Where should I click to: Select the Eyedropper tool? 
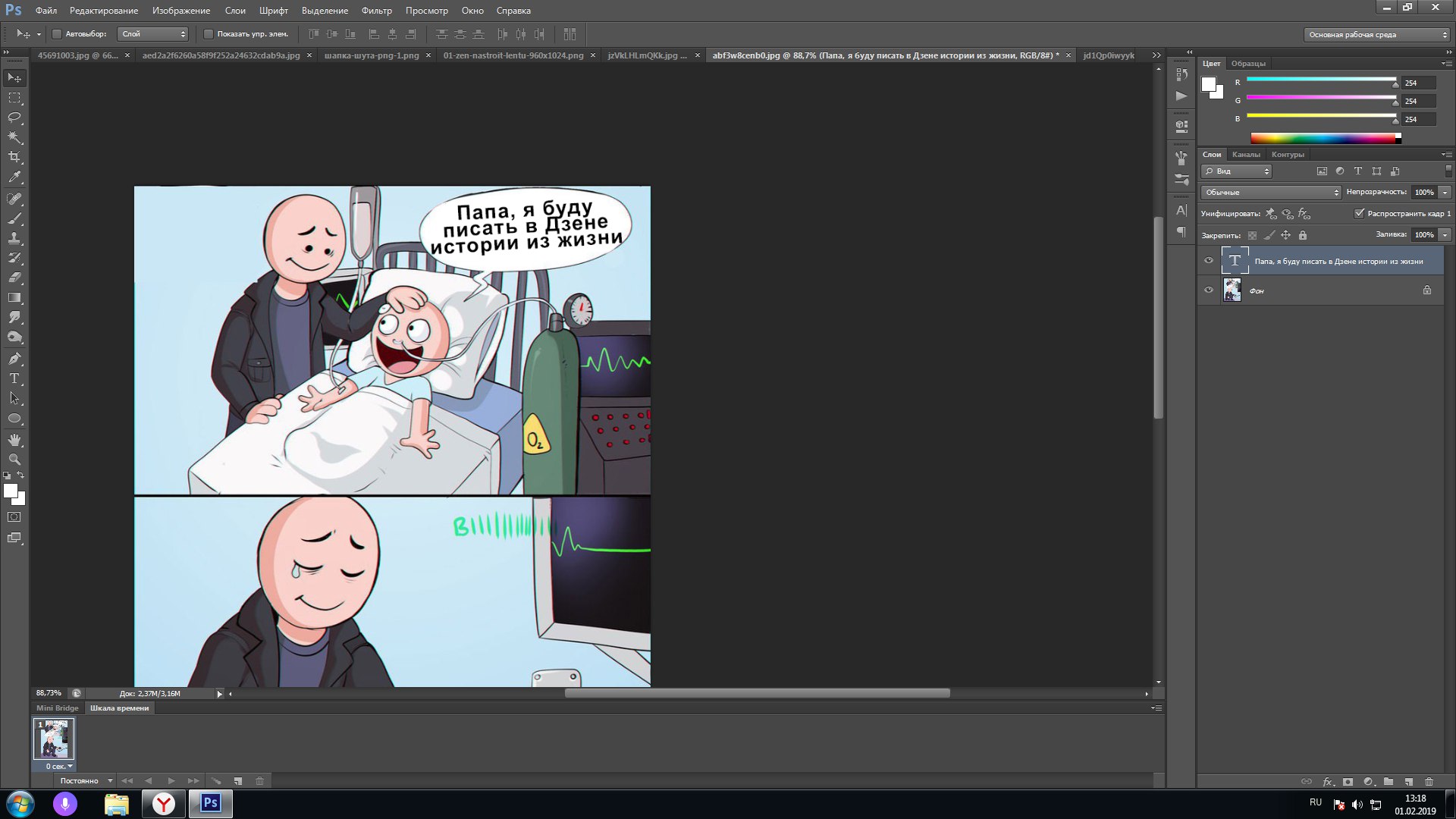point(14,177)
